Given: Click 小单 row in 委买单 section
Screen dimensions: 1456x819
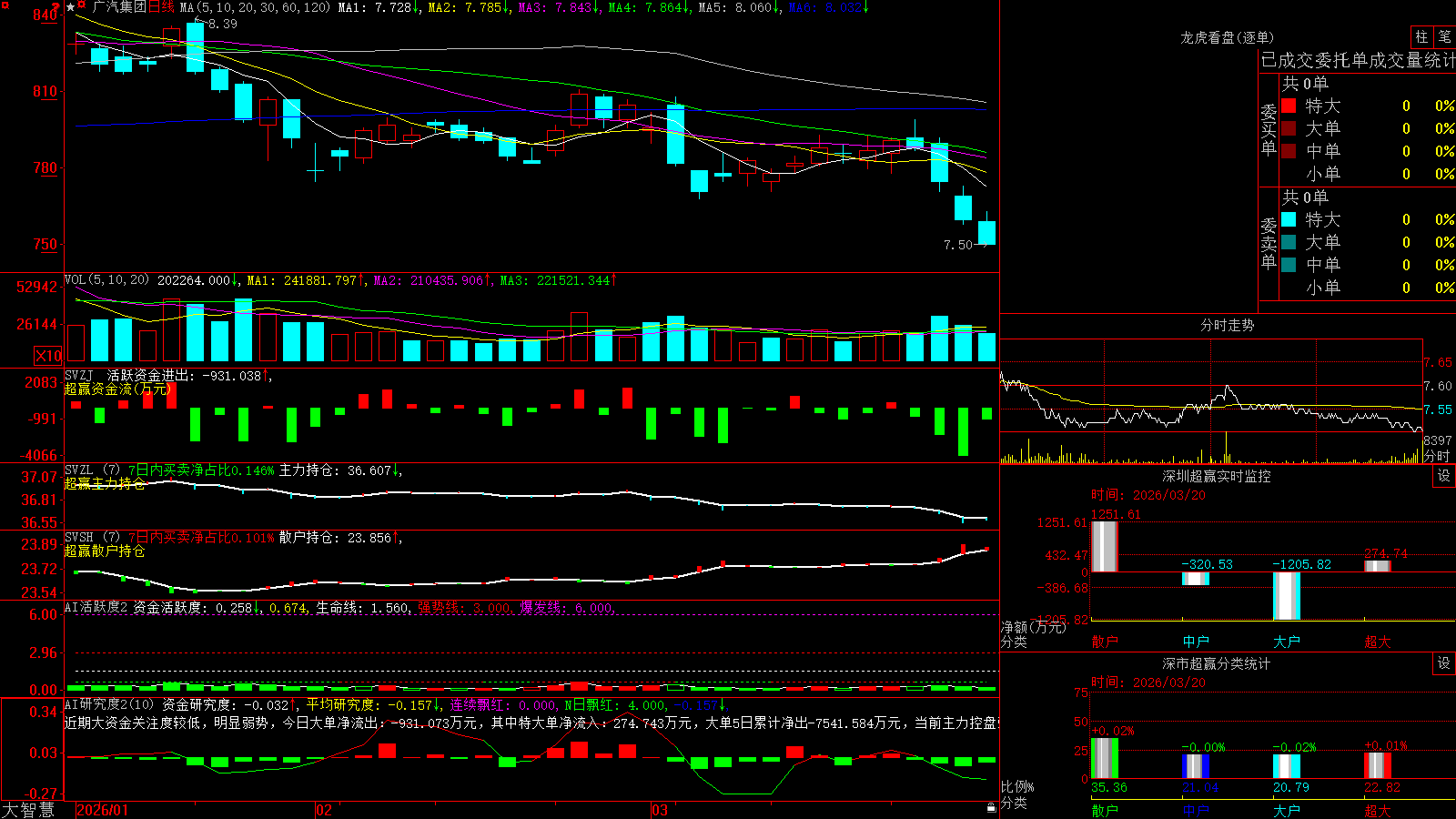Looking at the screenshot, I should [x=1368, y=174].
